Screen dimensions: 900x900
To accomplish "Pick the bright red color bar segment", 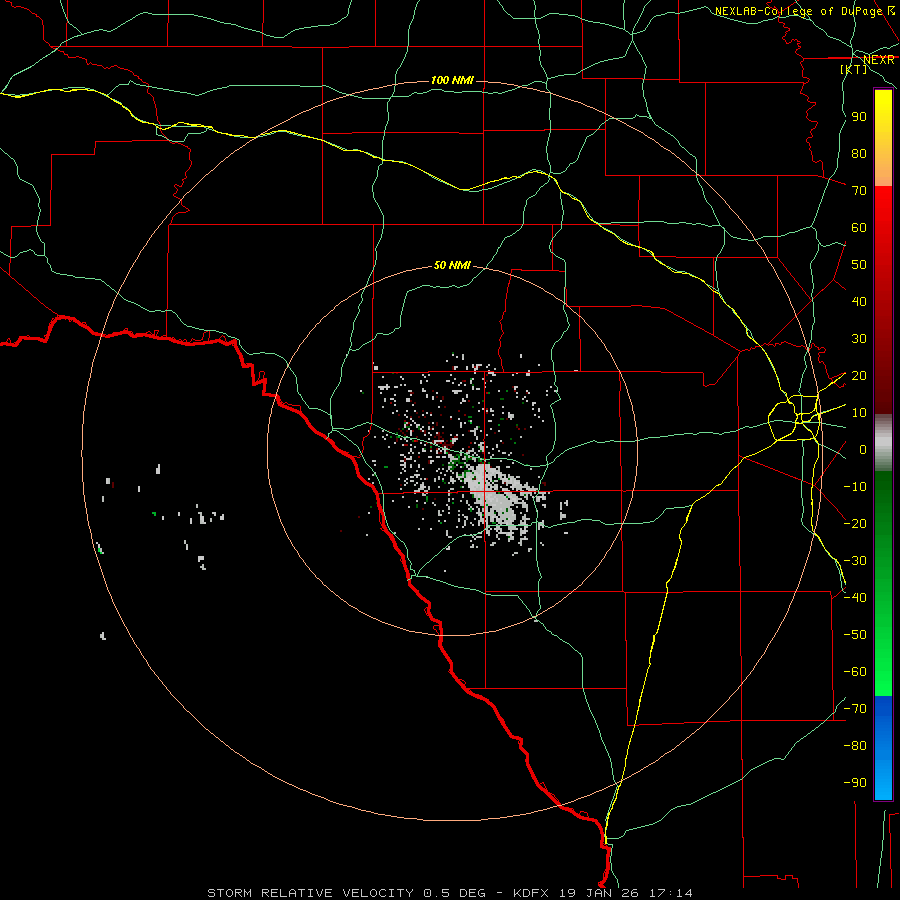I will pos(883,230).
